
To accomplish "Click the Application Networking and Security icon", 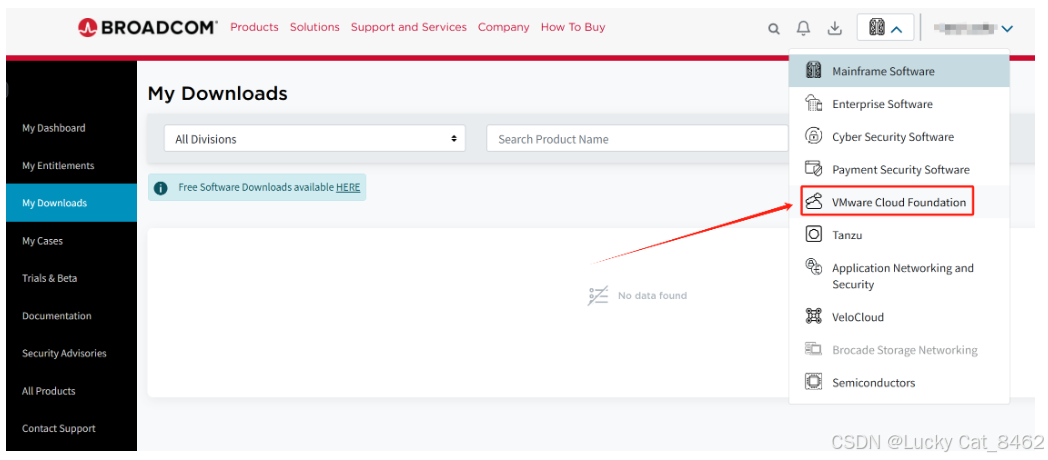I will [813, 267].
